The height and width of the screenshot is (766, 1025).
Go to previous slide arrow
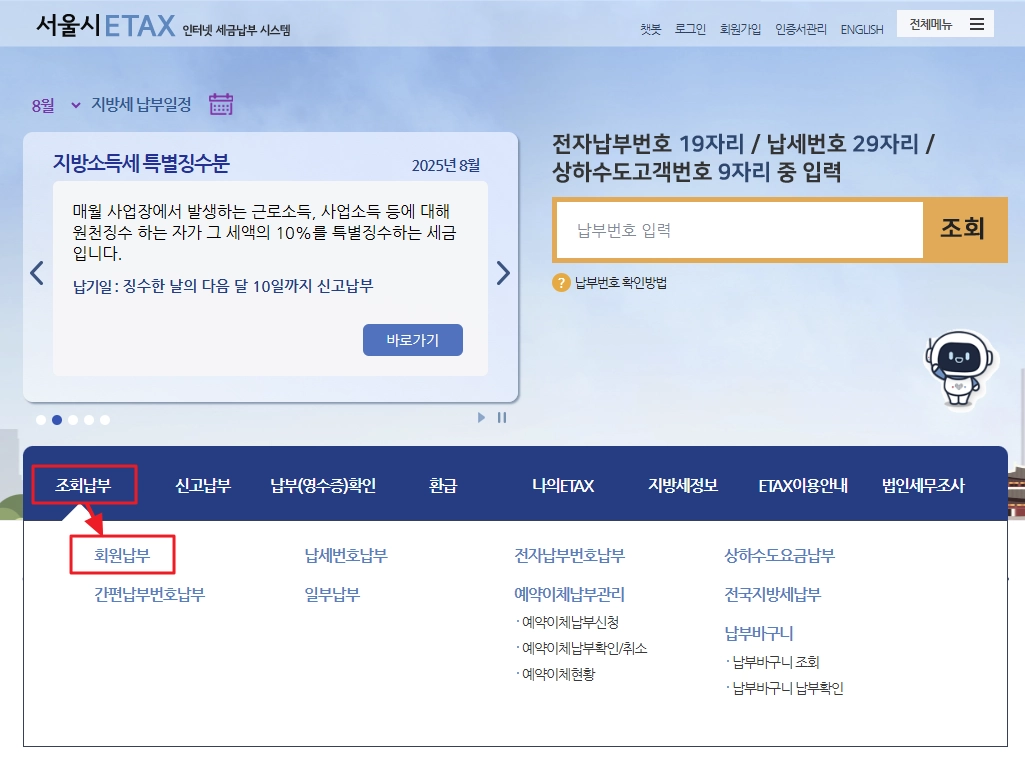click(x=37, y=273)
